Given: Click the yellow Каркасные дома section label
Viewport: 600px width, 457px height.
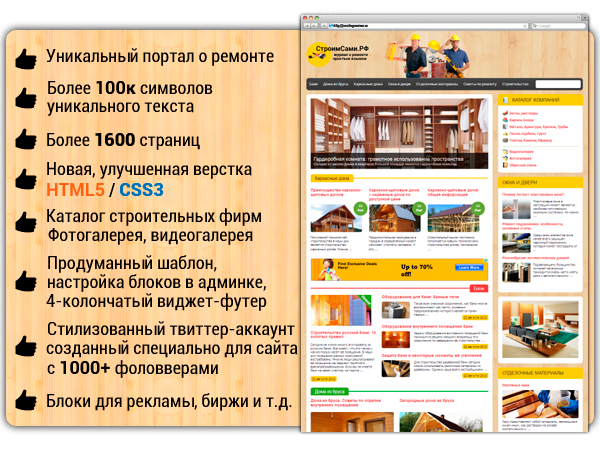Looking at the screenshot, I should click(x=332, y=178).
